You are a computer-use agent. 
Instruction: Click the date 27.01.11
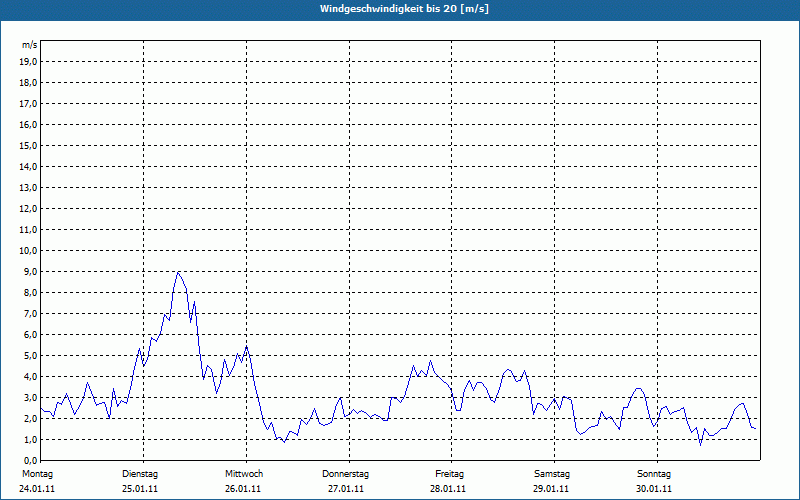(346, 489)
